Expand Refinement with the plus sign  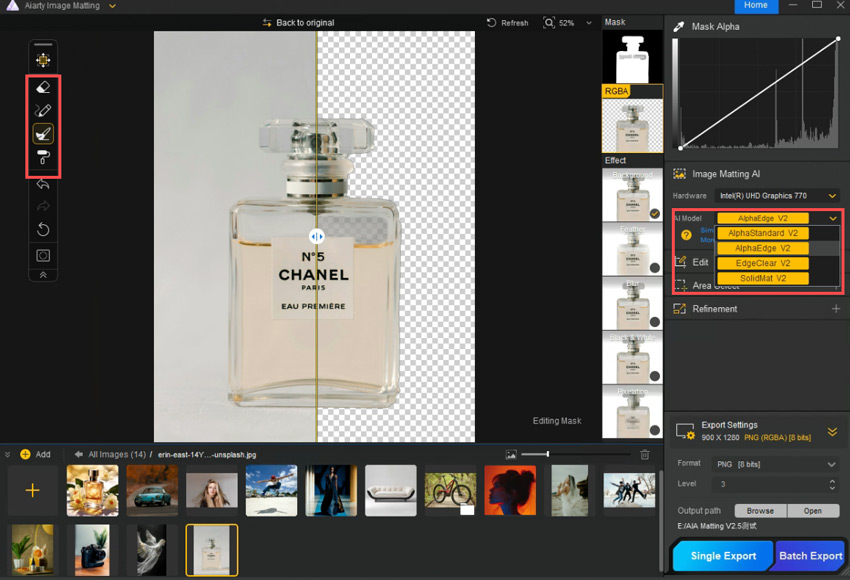tap(835, 309)
